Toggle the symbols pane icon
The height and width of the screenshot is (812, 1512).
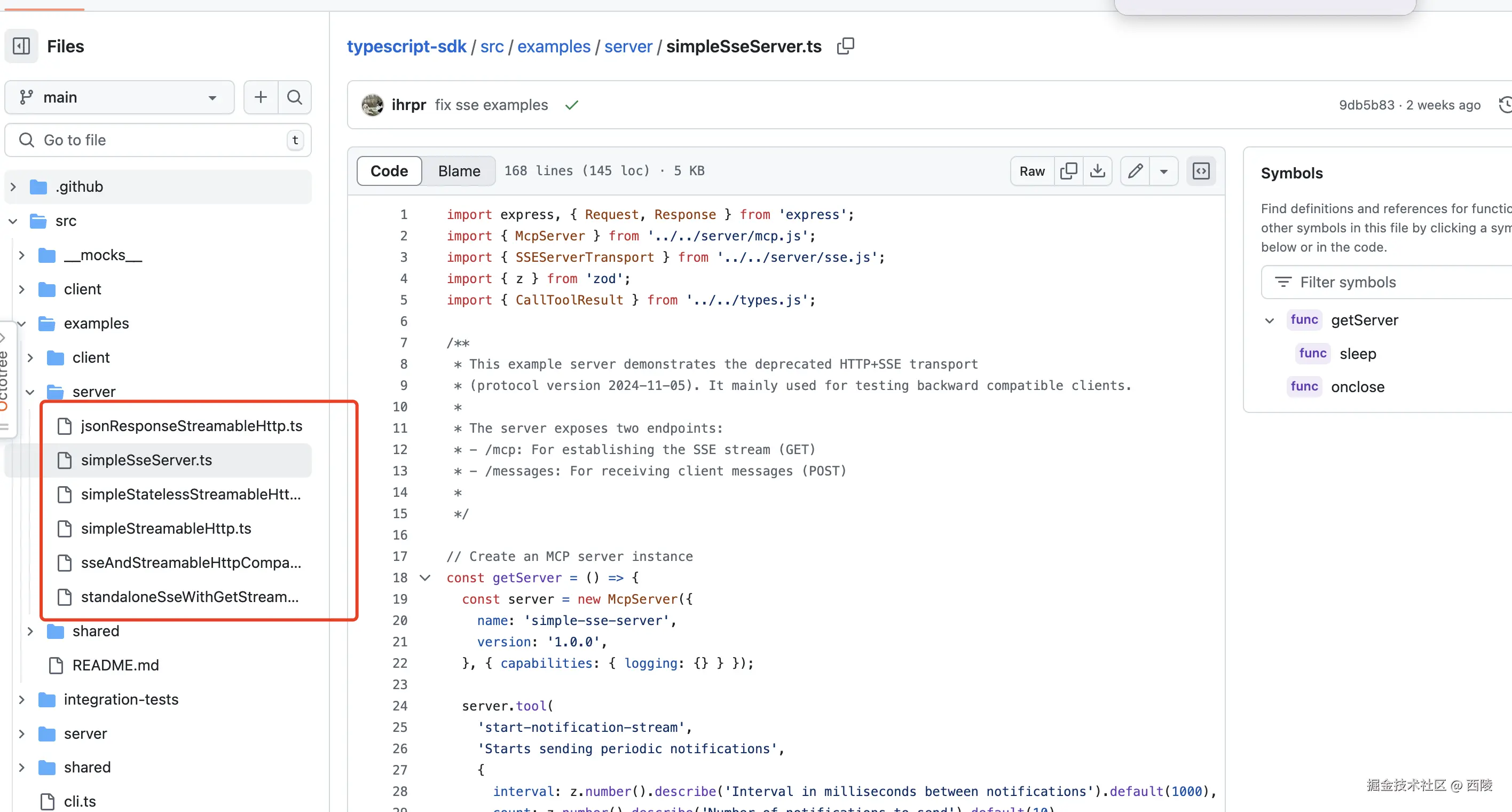point(1201,171)
